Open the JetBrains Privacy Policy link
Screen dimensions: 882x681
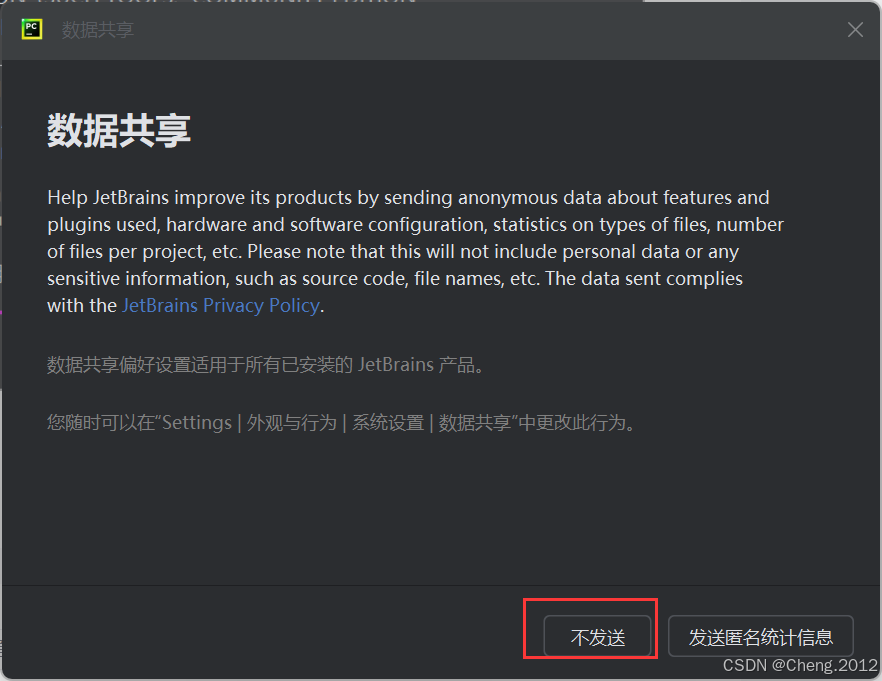pyautogui.click(x=220, y=305)
